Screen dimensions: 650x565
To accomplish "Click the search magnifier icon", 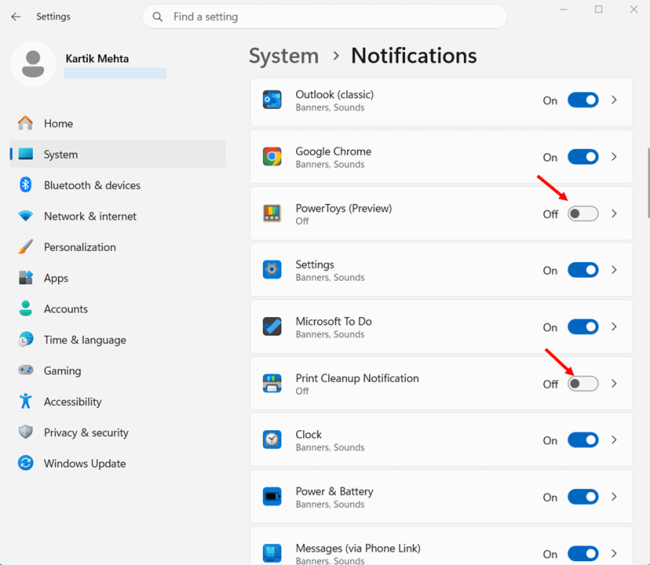I will coord(158,17).
